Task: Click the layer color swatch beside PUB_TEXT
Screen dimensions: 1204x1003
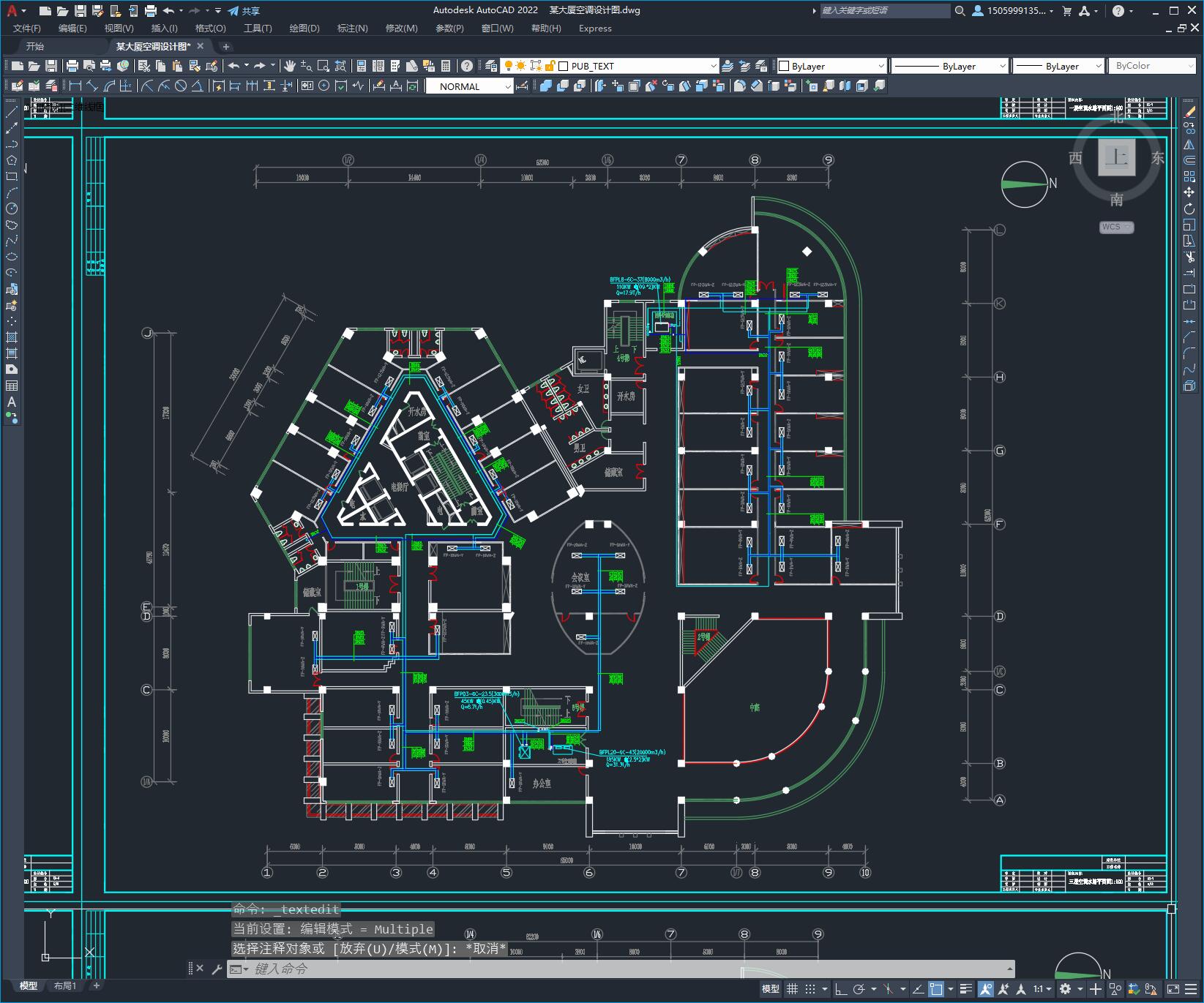Action: click(x=563, y=66)
